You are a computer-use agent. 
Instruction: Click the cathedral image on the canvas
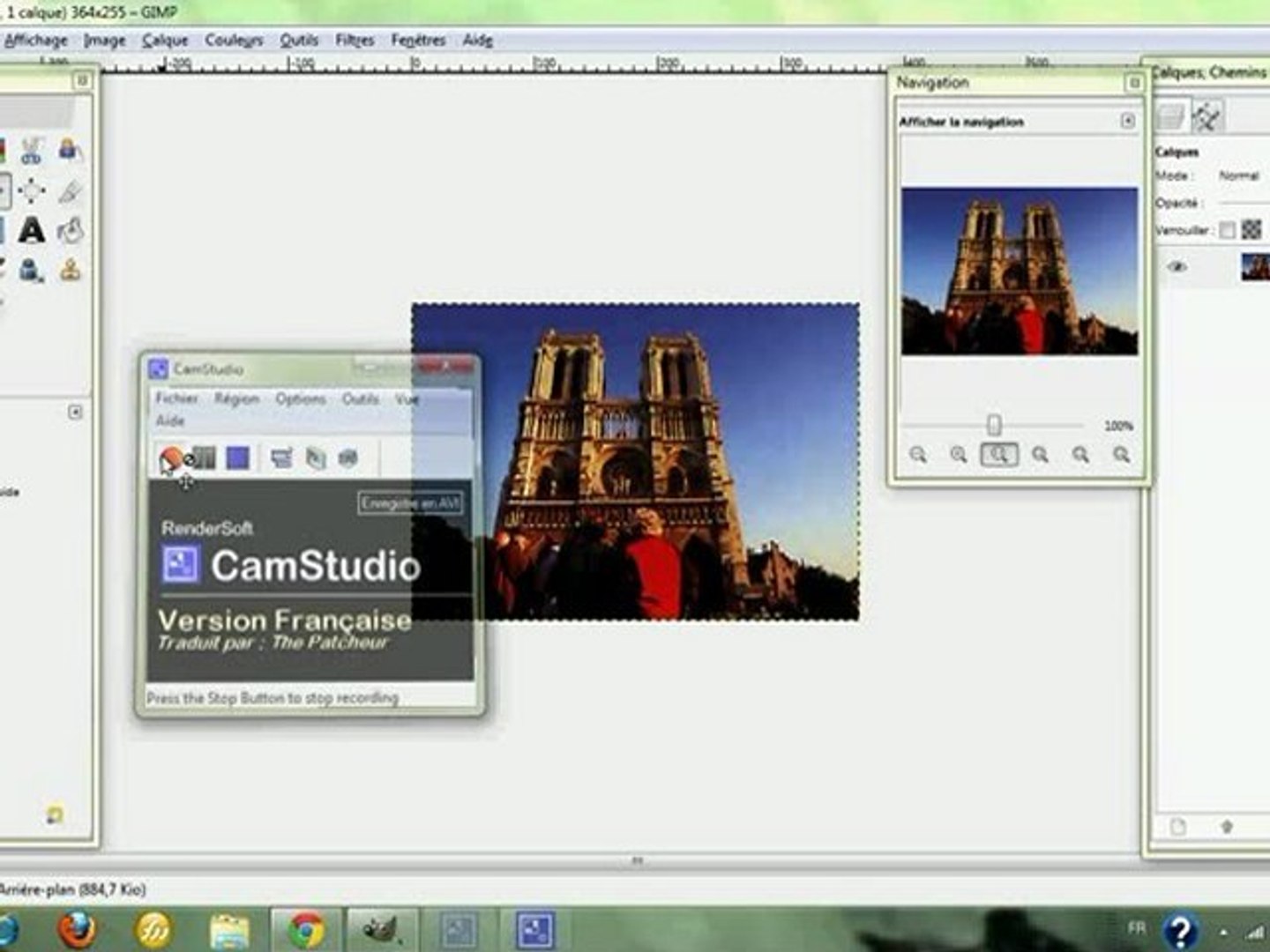pyautogui.click(x=635, y=462)
